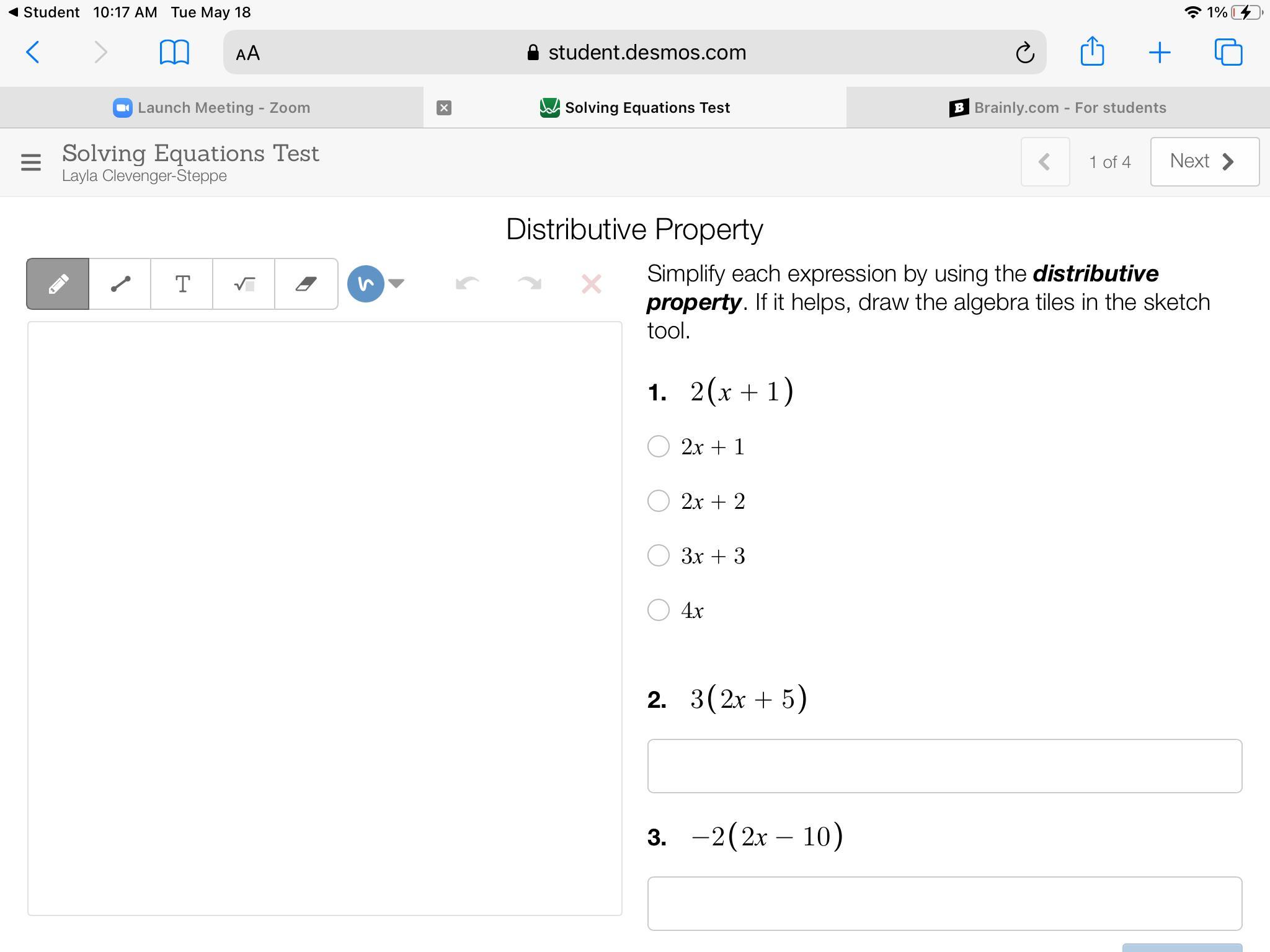Expand the stroke color dropdown arrow
Screen dimensions: 1270x952
coord(396,284)
